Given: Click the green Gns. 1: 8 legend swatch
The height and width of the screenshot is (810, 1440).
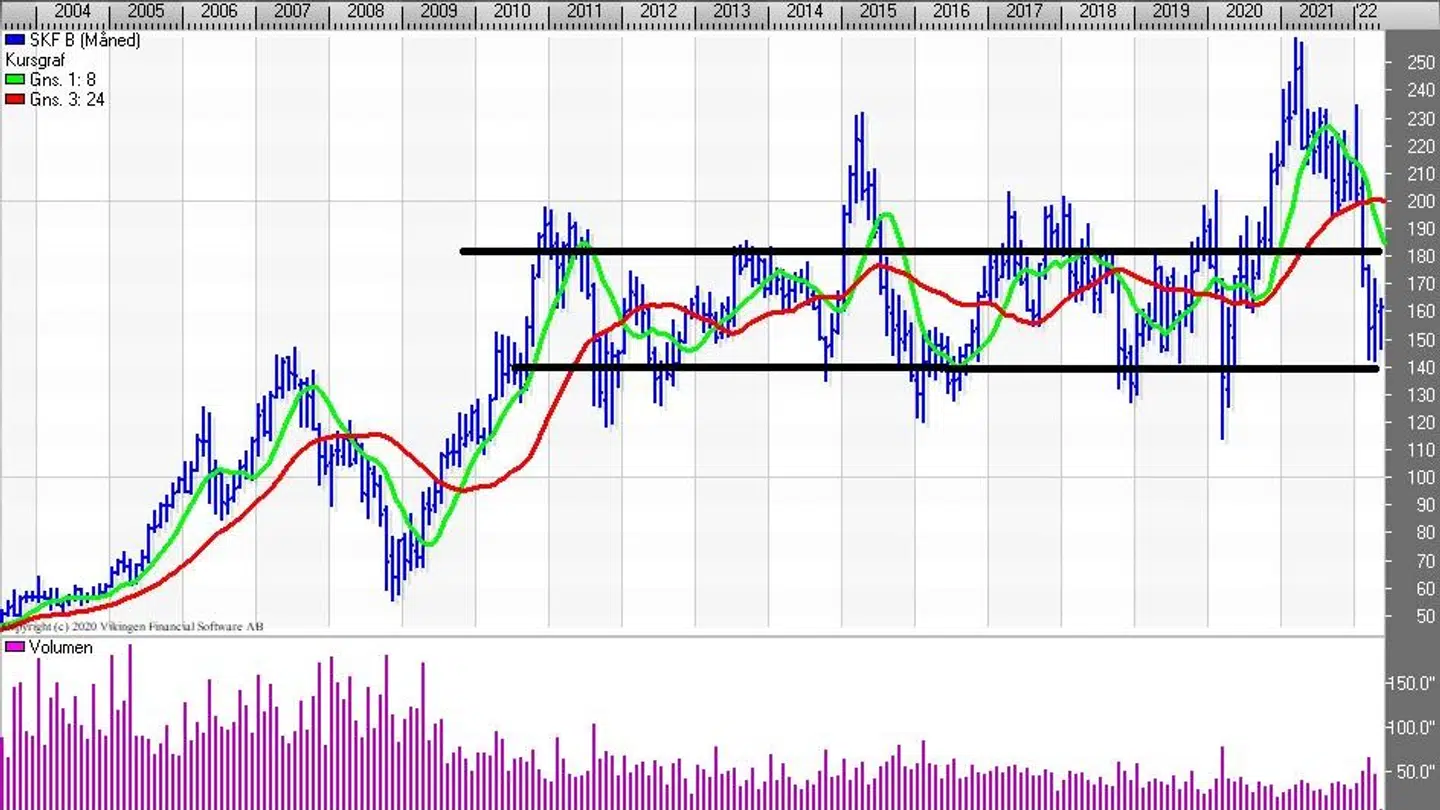Looking at the screenshot, I should pyautogui.click(x=14, y=80).
